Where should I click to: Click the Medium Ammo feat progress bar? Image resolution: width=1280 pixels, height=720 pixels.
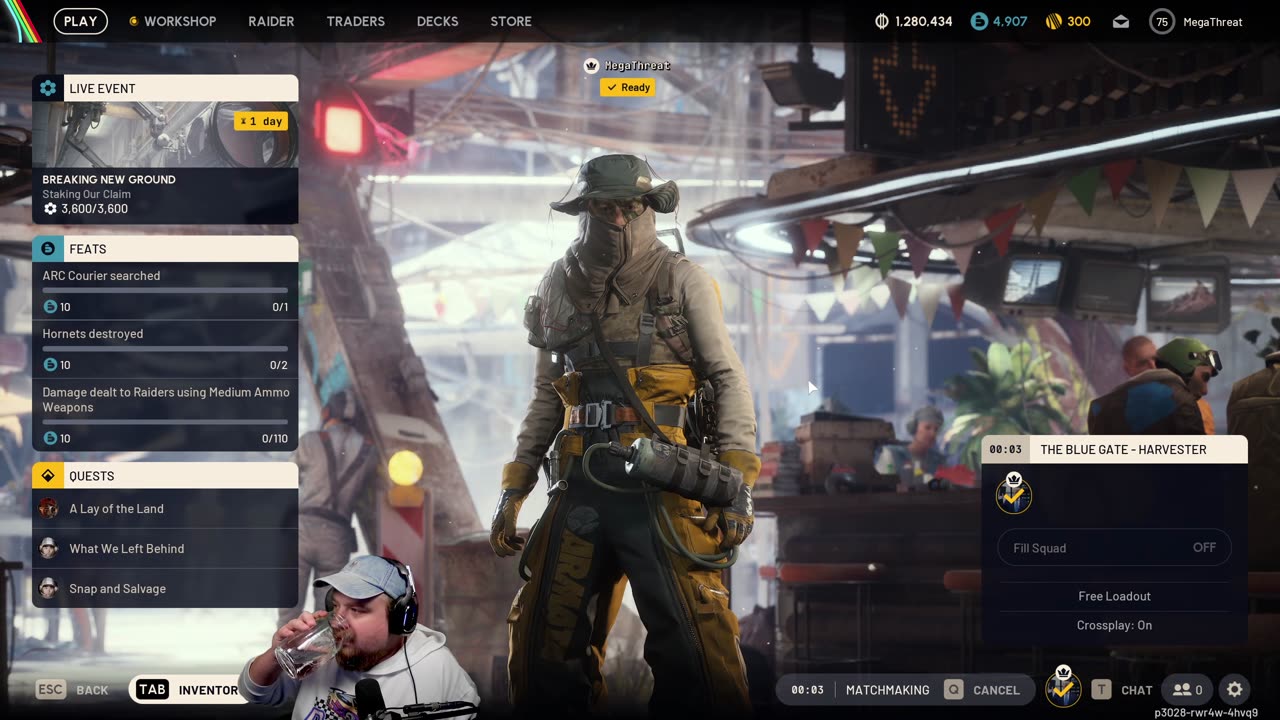coord(165,422)
